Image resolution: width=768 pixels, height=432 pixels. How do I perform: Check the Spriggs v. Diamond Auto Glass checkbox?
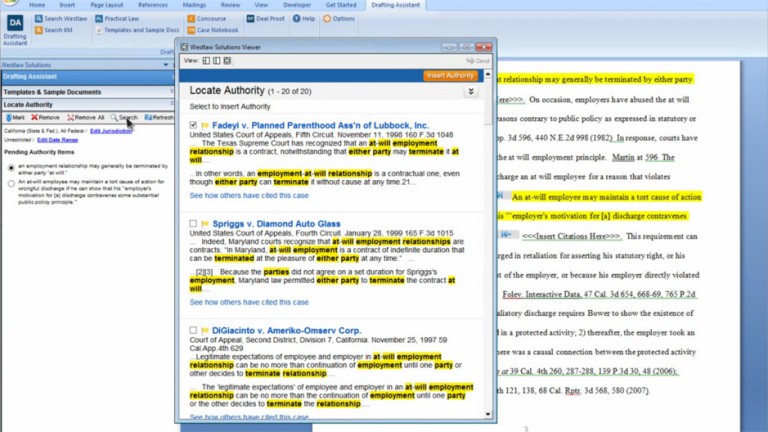click(x=194, y=224)
